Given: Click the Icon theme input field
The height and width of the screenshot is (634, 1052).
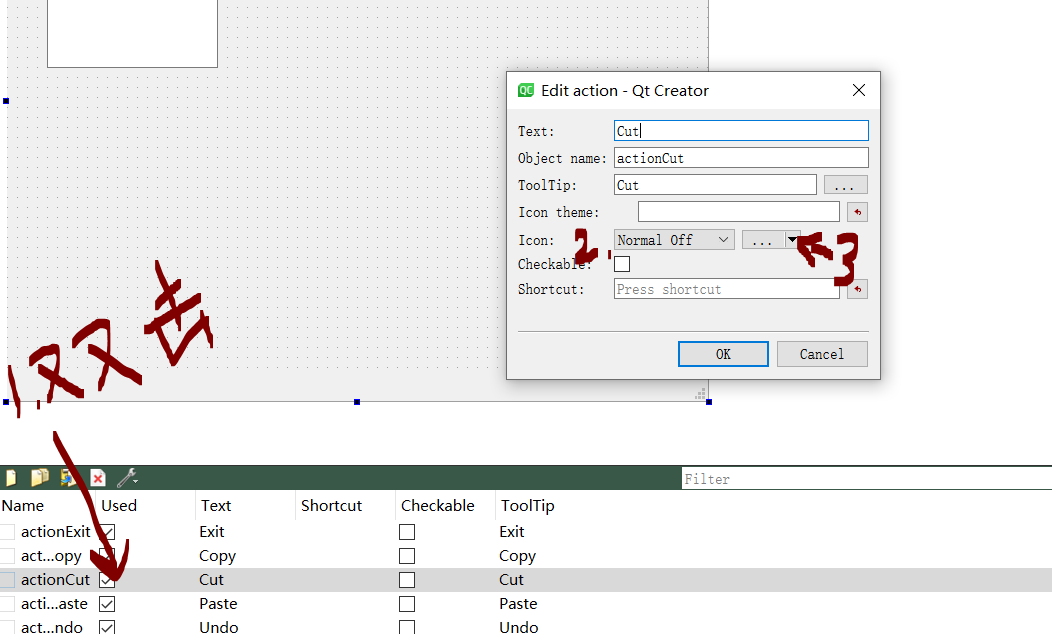Looking at the screenshot, I should pyautogui.click(x=739, y=212).
